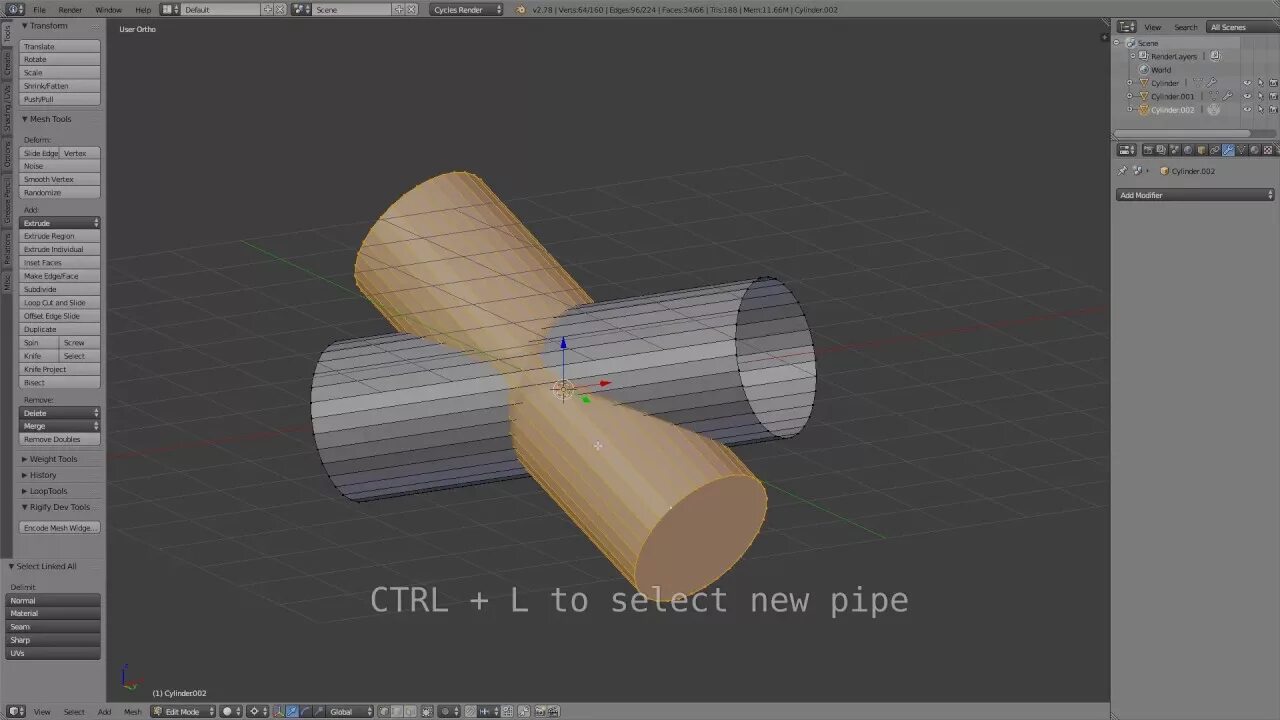Screen dimensions: 1280x720
Task: Hide Cylinder in viewport via eye icon
Action: point(1247,83)
